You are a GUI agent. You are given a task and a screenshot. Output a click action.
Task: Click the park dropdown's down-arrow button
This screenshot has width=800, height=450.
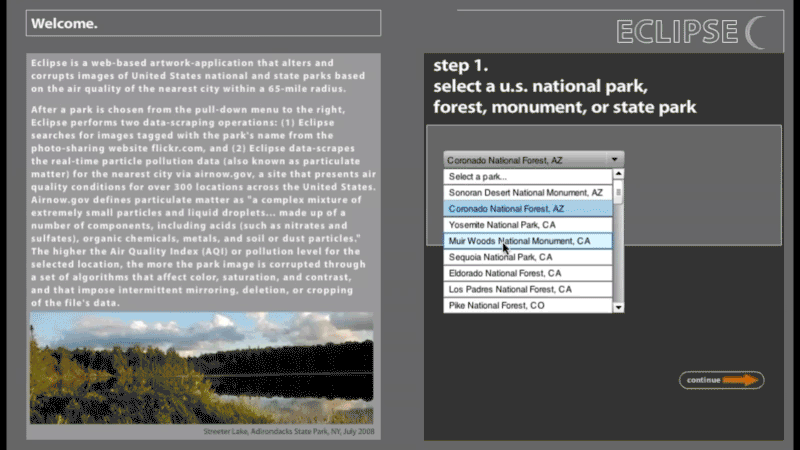click(616, 159)
